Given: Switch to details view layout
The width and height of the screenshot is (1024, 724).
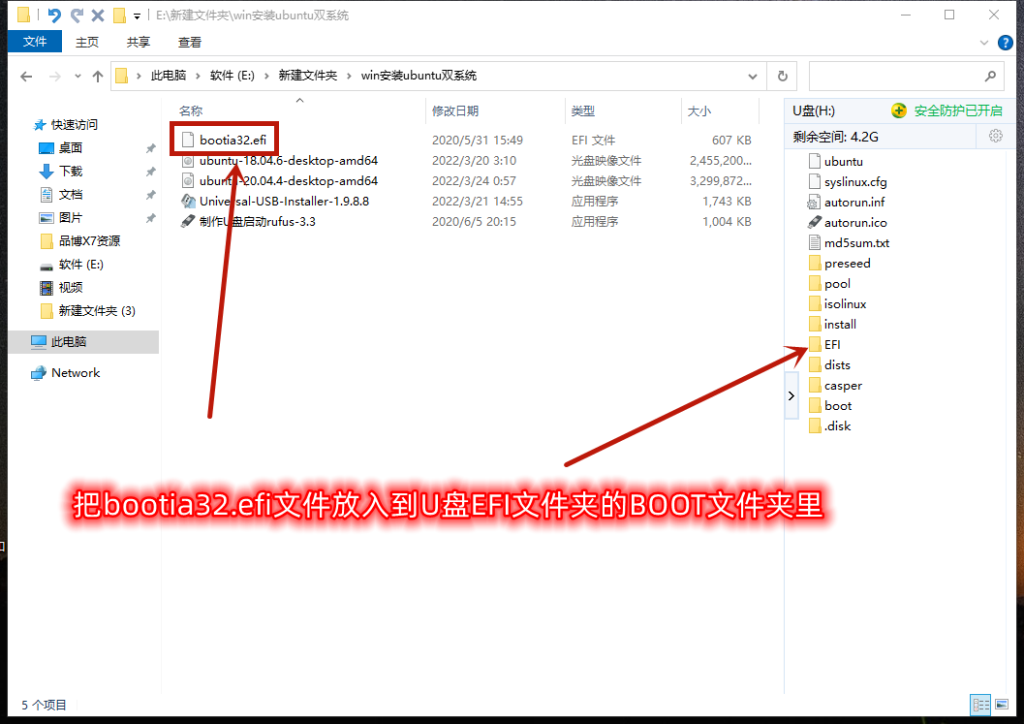Looking at the screenshot, I should pos(979,704).
